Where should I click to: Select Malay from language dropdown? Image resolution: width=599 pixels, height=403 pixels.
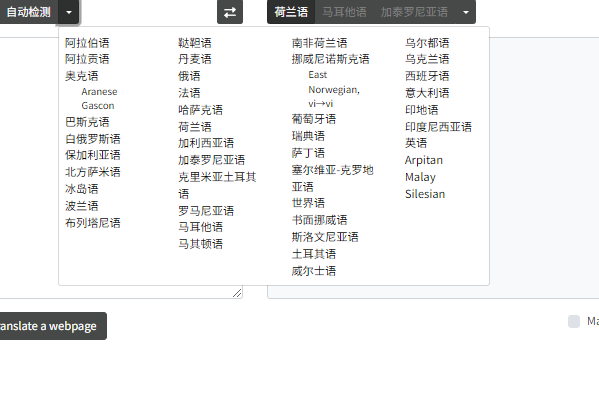tap(420, 177)
